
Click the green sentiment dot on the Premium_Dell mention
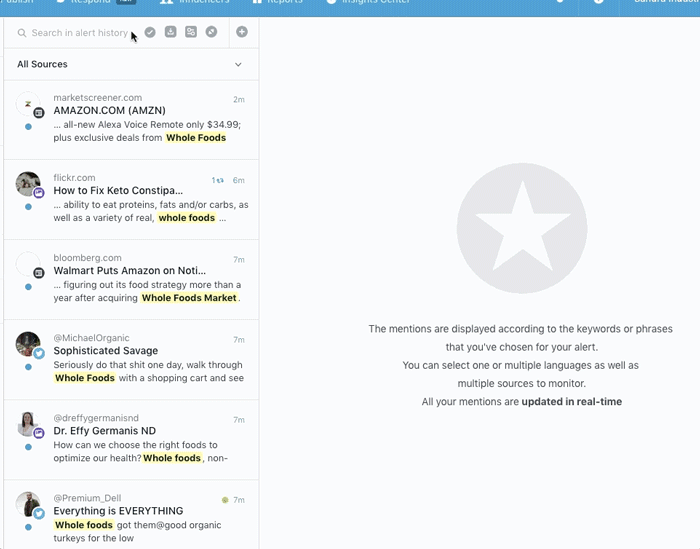(x=225, y=500)
